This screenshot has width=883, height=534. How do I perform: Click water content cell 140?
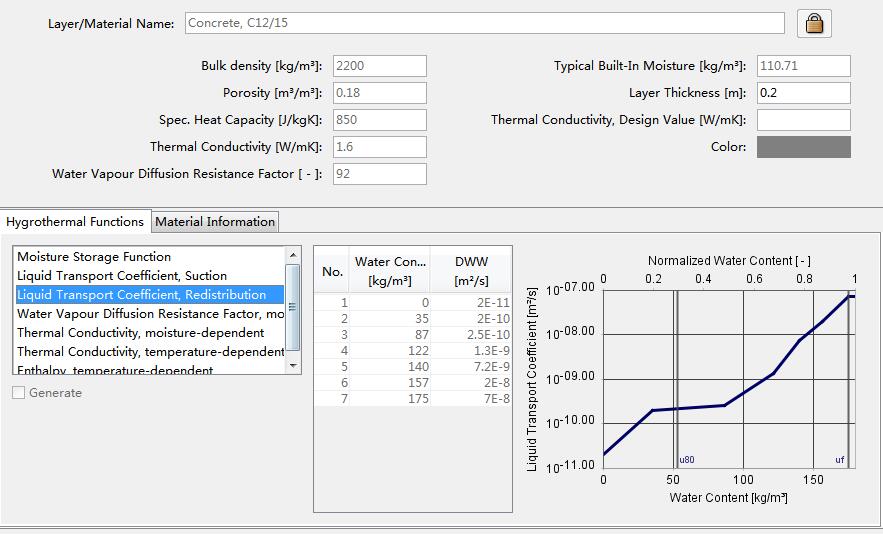pyautogui.click(x=390, y=366)
